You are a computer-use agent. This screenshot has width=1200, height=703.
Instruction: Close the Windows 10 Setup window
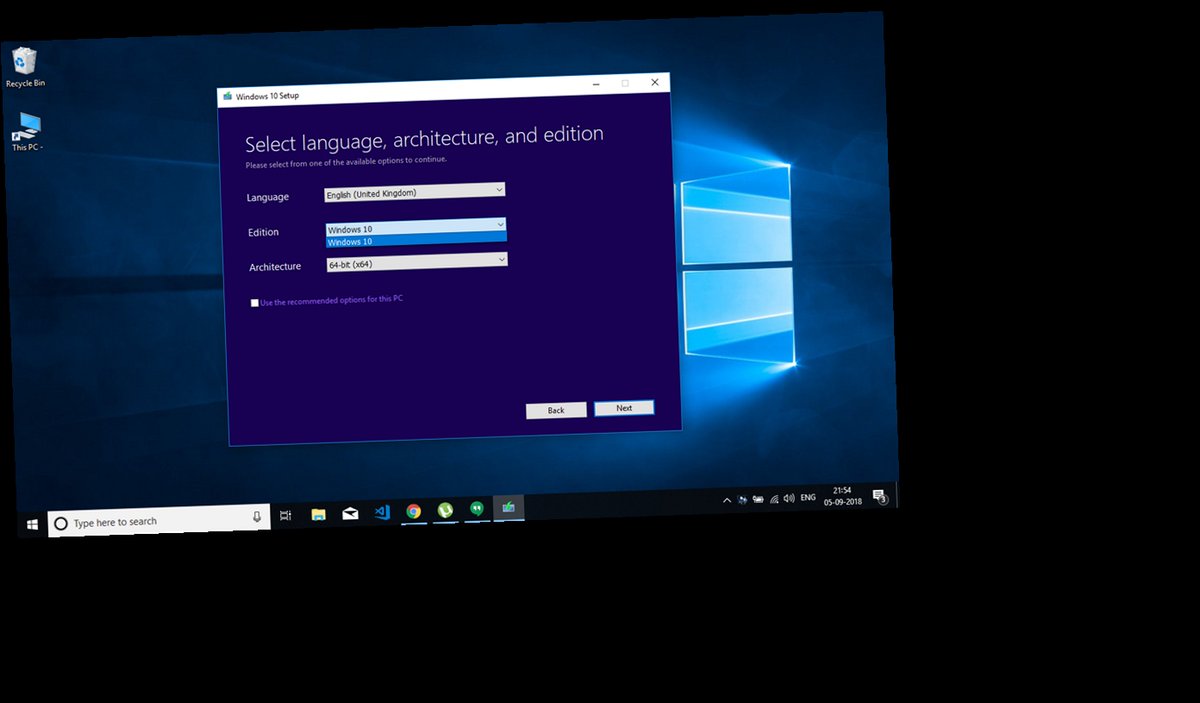[x=655, y=82]
